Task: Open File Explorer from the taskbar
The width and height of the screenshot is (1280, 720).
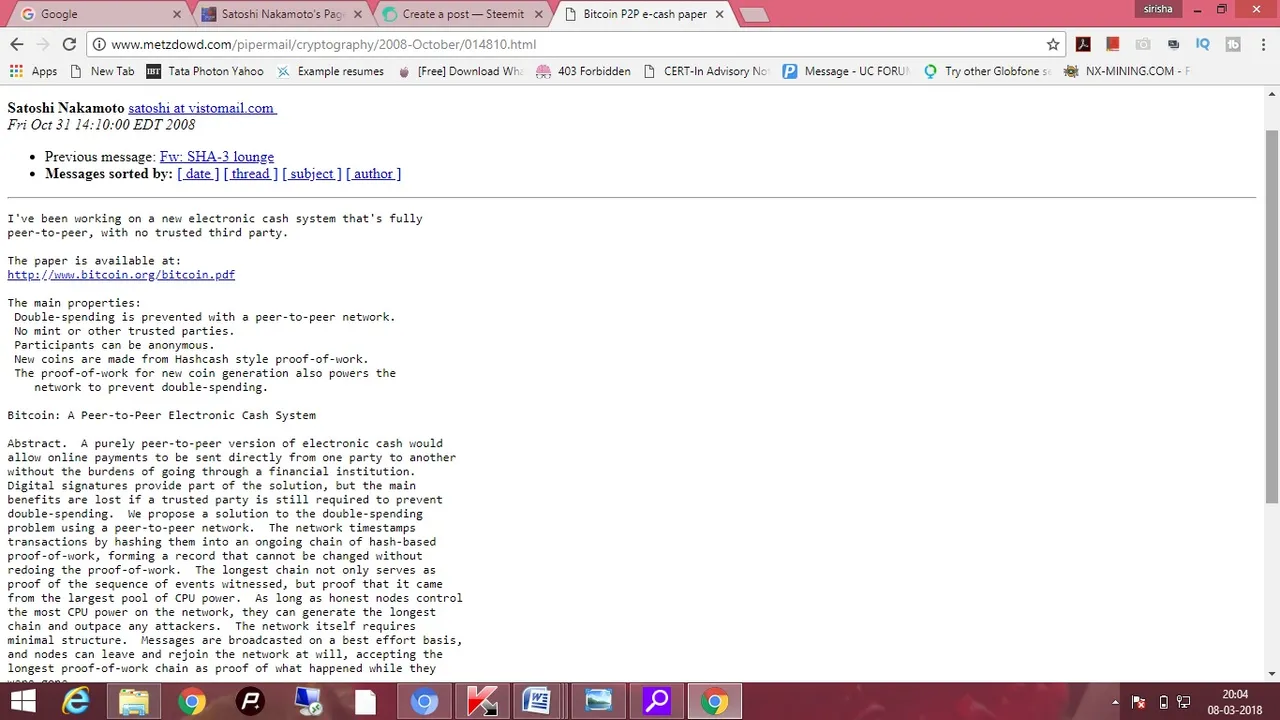Action: tap(133, 701)
